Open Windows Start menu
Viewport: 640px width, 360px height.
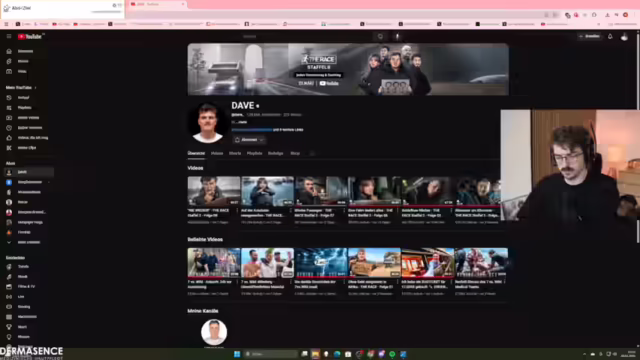[x=237, y=354]
